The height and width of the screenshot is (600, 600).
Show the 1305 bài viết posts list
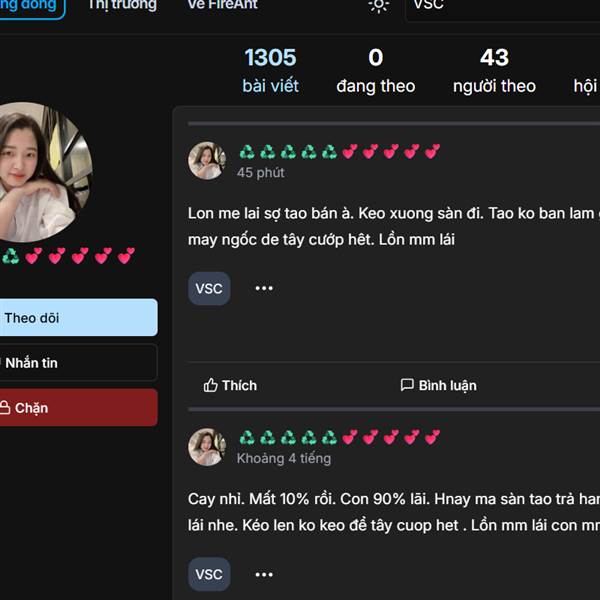pyautogui.click(x=271, y=71)
